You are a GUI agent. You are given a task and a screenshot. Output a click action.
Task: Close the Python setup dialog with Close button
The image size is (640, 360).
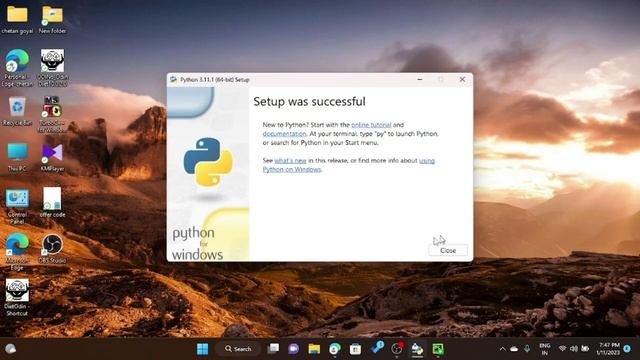448,250
